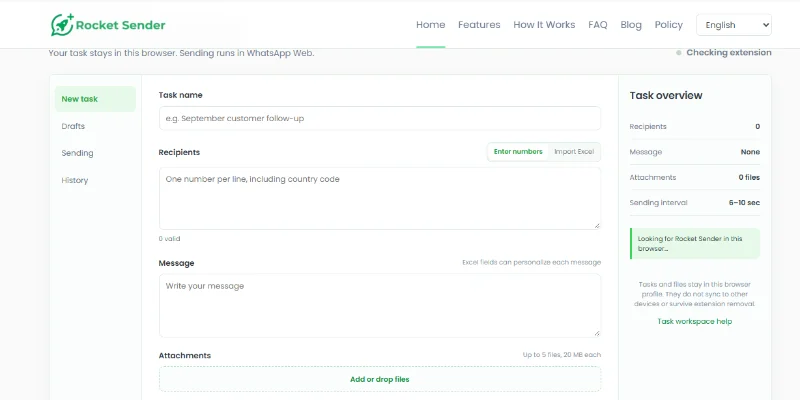This screenshot has width=800, height=400.
Task: Click the Checking extension status text
Action: point(729,53)
